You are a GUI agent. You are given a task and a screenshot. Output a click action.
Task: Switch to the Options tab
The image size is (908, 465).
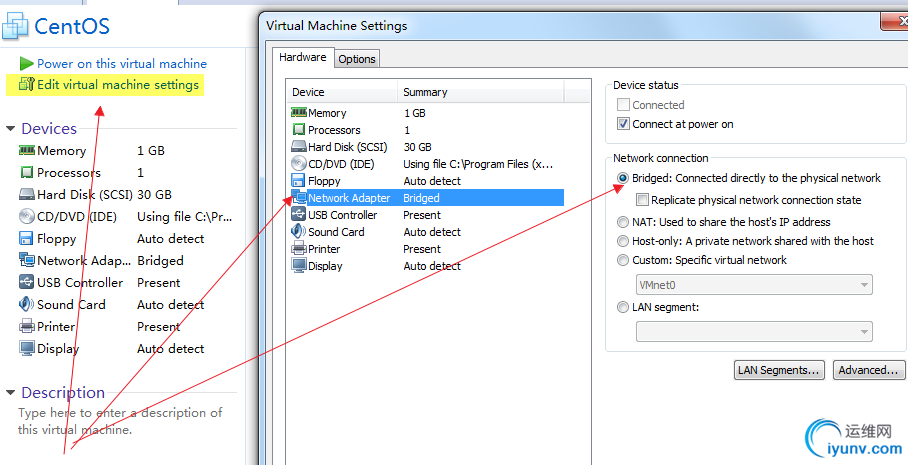357,59
